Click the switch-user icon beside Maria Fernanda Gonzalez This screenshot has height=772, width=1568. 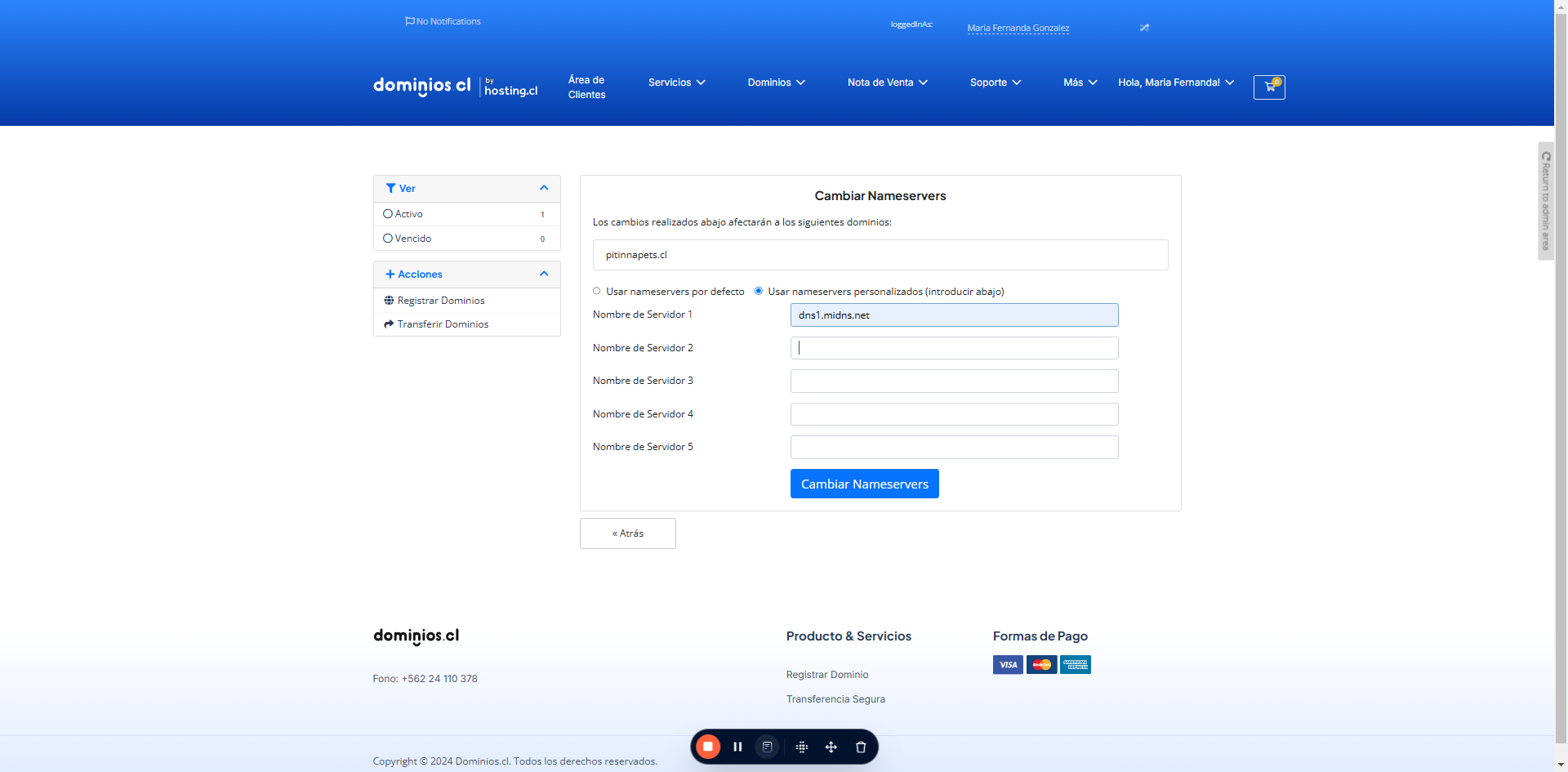pyautogui.click(x=1144, y=28)
